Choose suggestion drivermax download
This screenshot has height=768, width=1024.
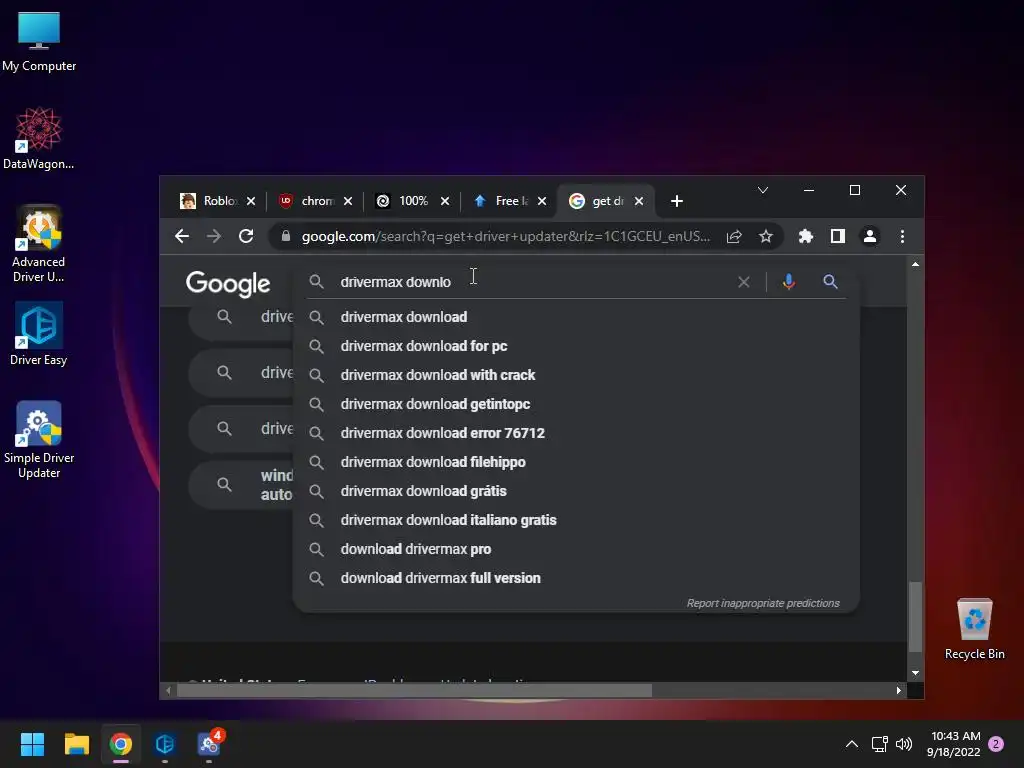(576, 317)
